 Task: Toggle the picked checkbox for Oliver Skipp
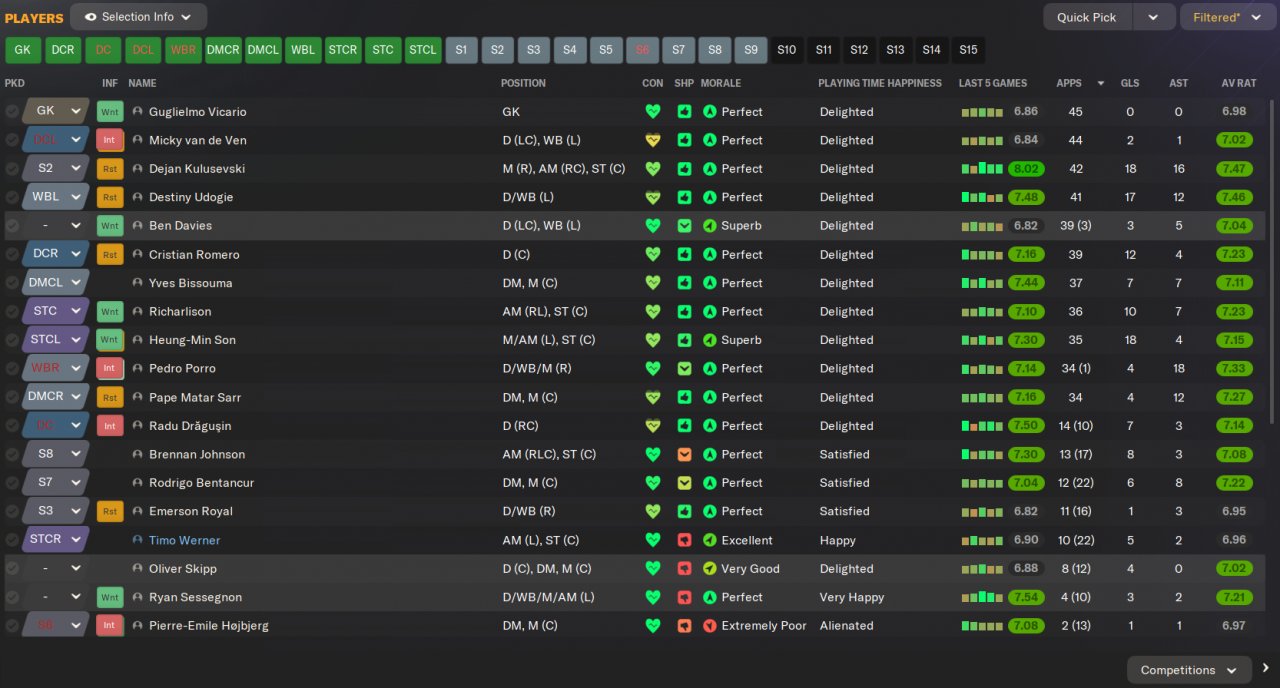(x=12, y=569)
